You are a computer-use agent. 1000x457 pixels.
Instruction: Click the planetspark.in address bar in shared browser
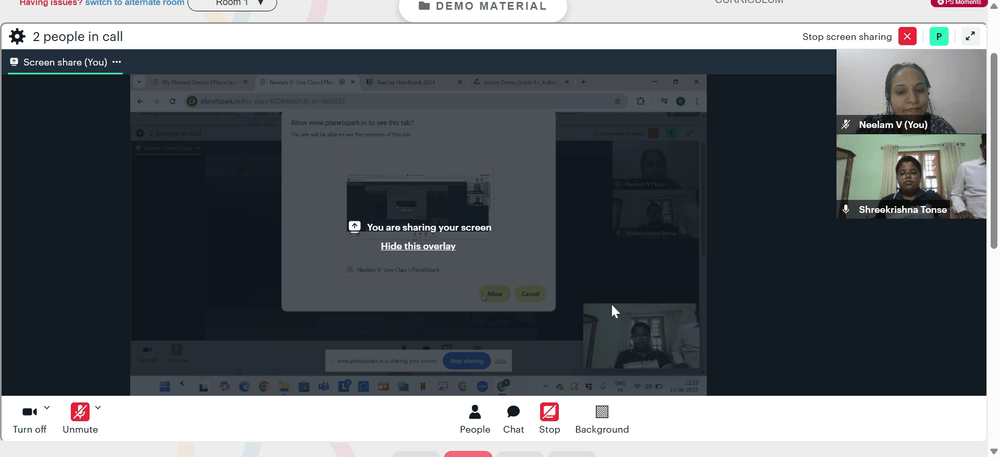click(405, 101)
